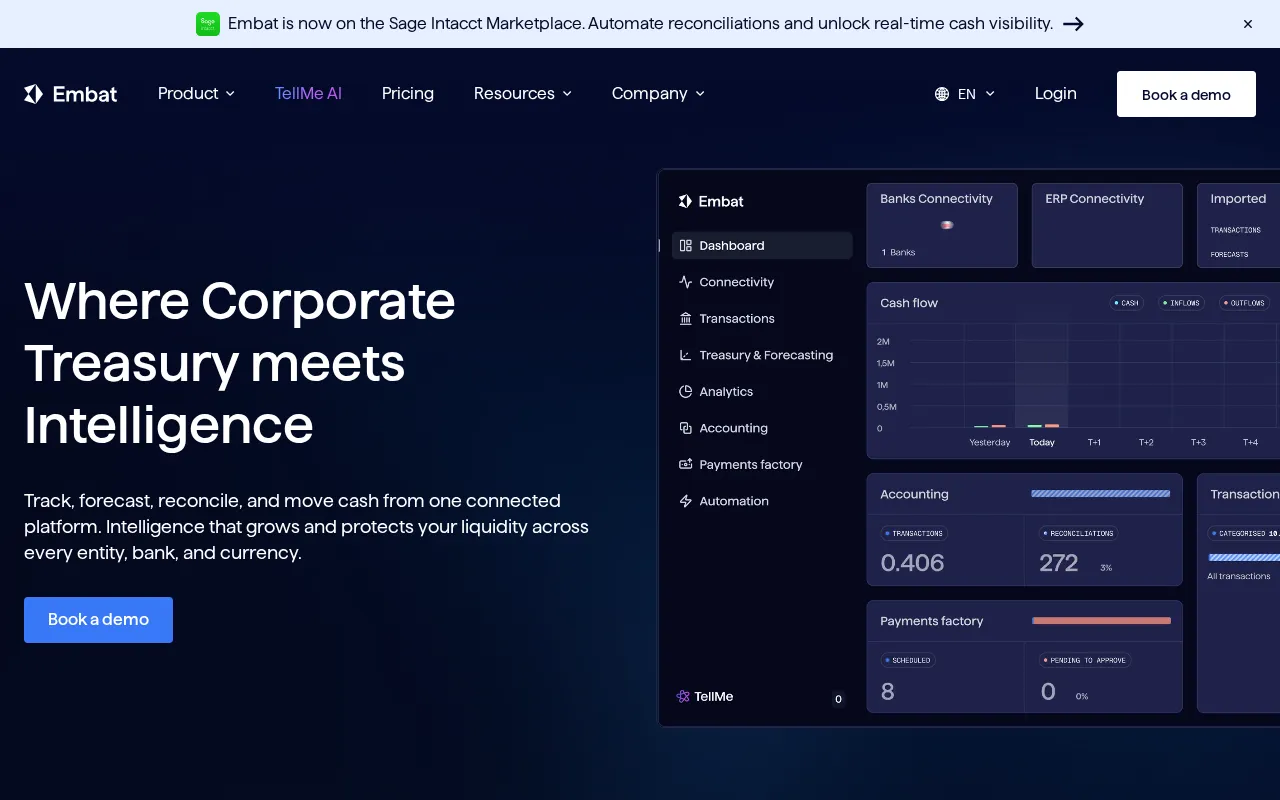The width and height of the screenshot is (1280, 800).
Task: Click the Dashboard icon in preview sidebar
Action: point(686,246)
